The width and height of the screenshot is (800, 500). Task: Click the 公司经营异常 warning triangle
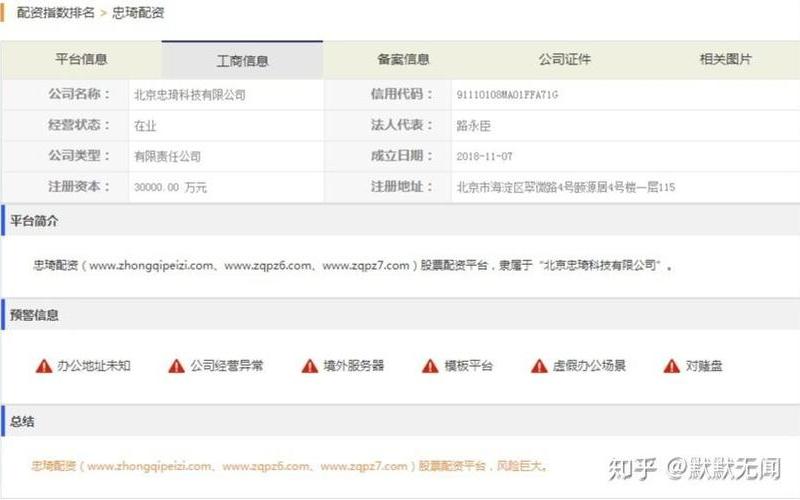pyautogui.click(x=177, y=366)
